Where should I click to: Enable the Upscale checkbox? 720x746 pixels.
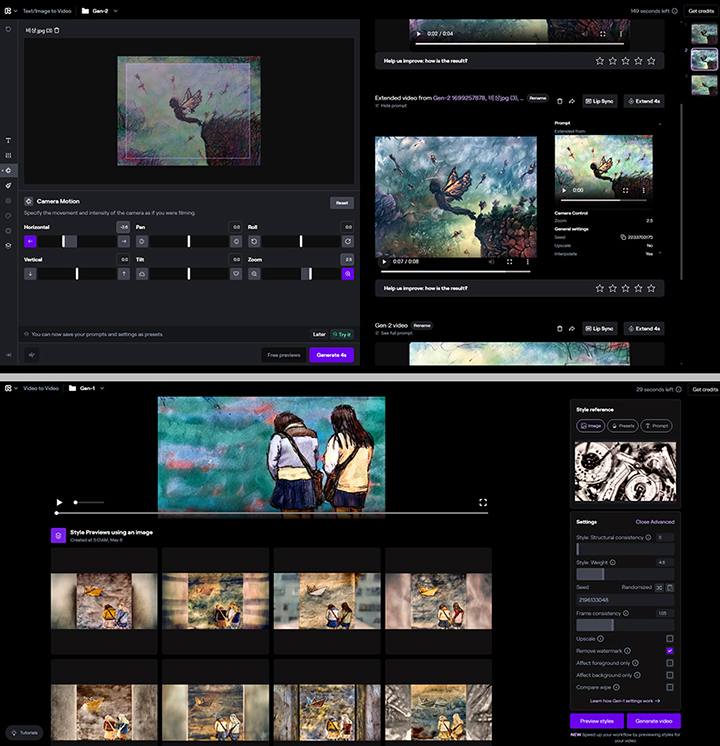(x=670, y=638)
